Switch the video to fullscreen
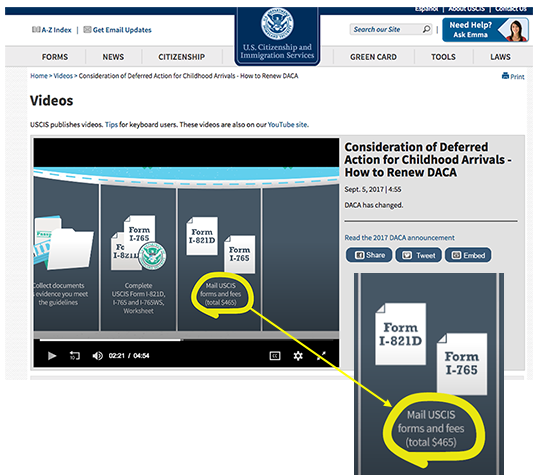Viewport: 533px width, 475px height. (x=321, y=356)
